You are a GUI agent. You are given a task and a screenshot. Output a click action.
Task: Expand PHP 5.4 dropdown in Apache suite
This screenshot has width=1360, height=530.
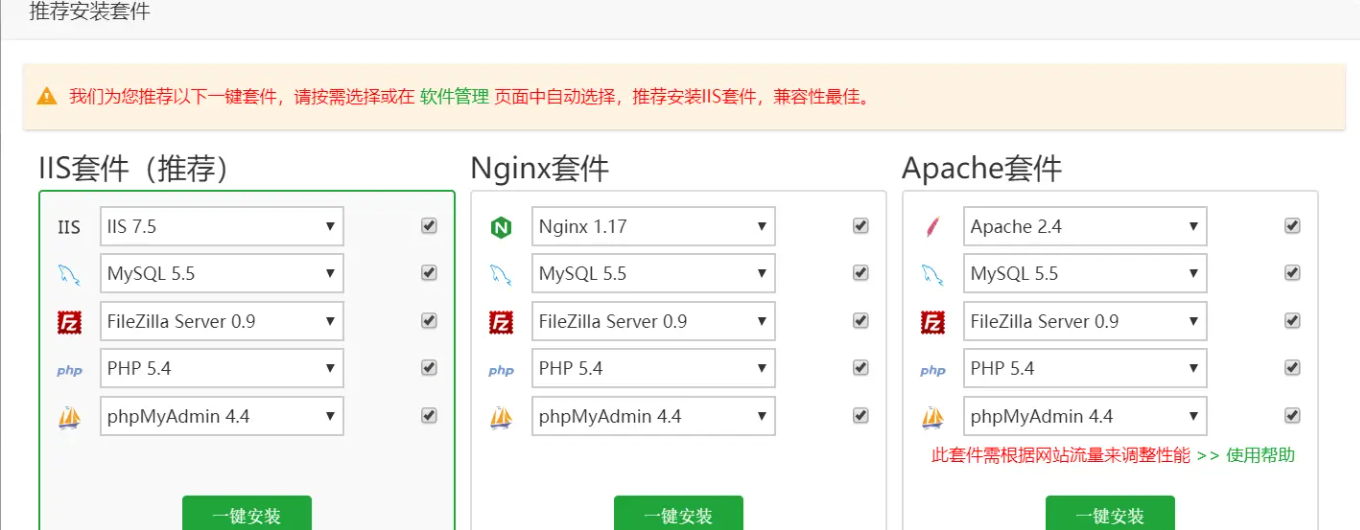click(1085, 369)
